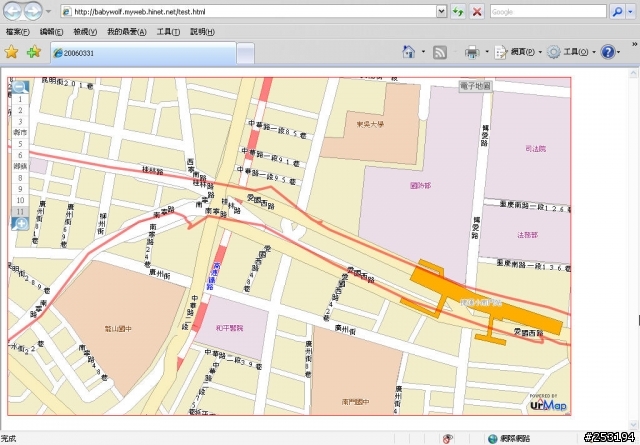
Task: Select the 縣市 zoom level
Action: coord(20,133)
